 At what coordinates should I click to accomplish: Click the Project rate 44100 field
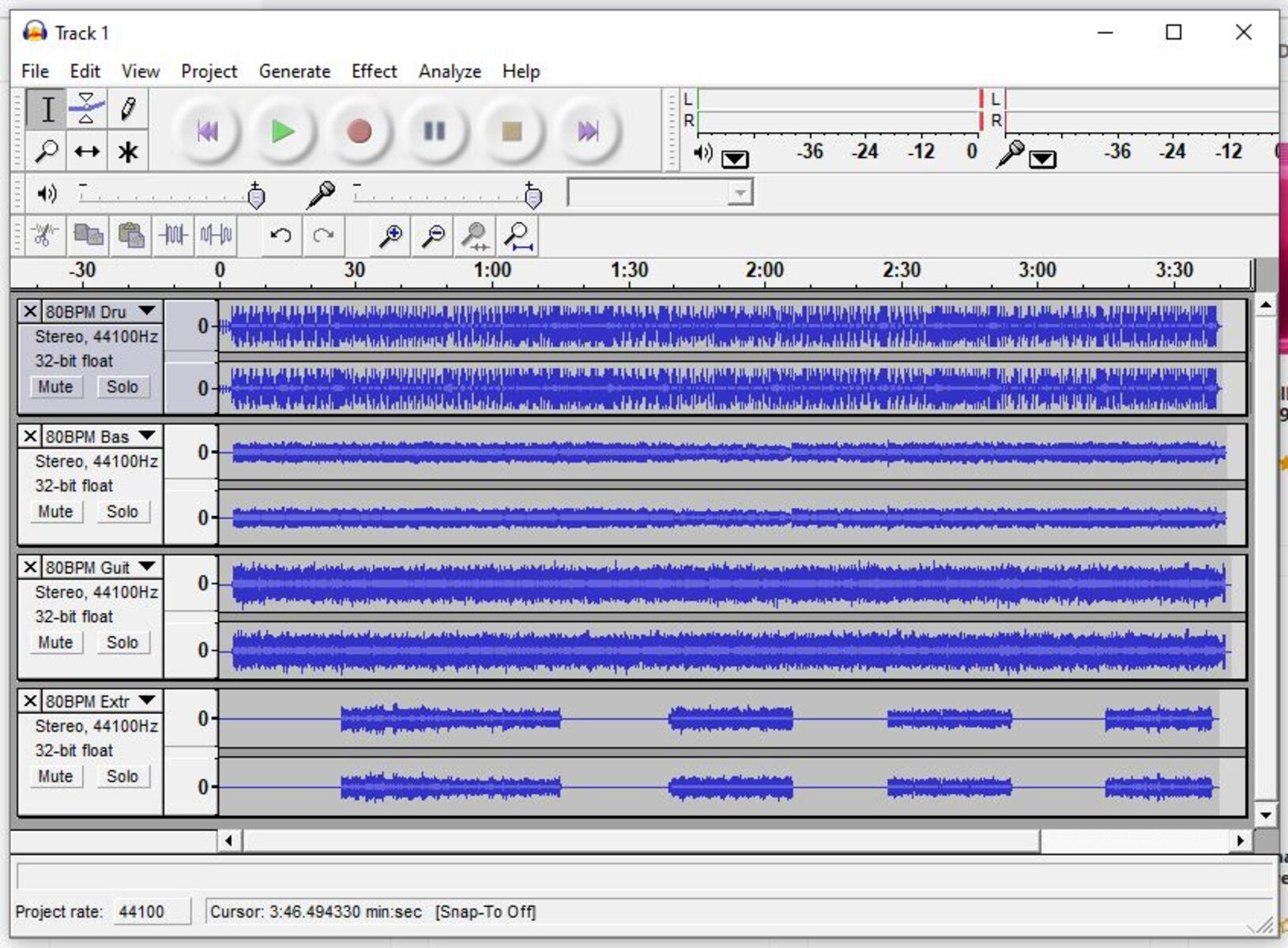point(152,912)
